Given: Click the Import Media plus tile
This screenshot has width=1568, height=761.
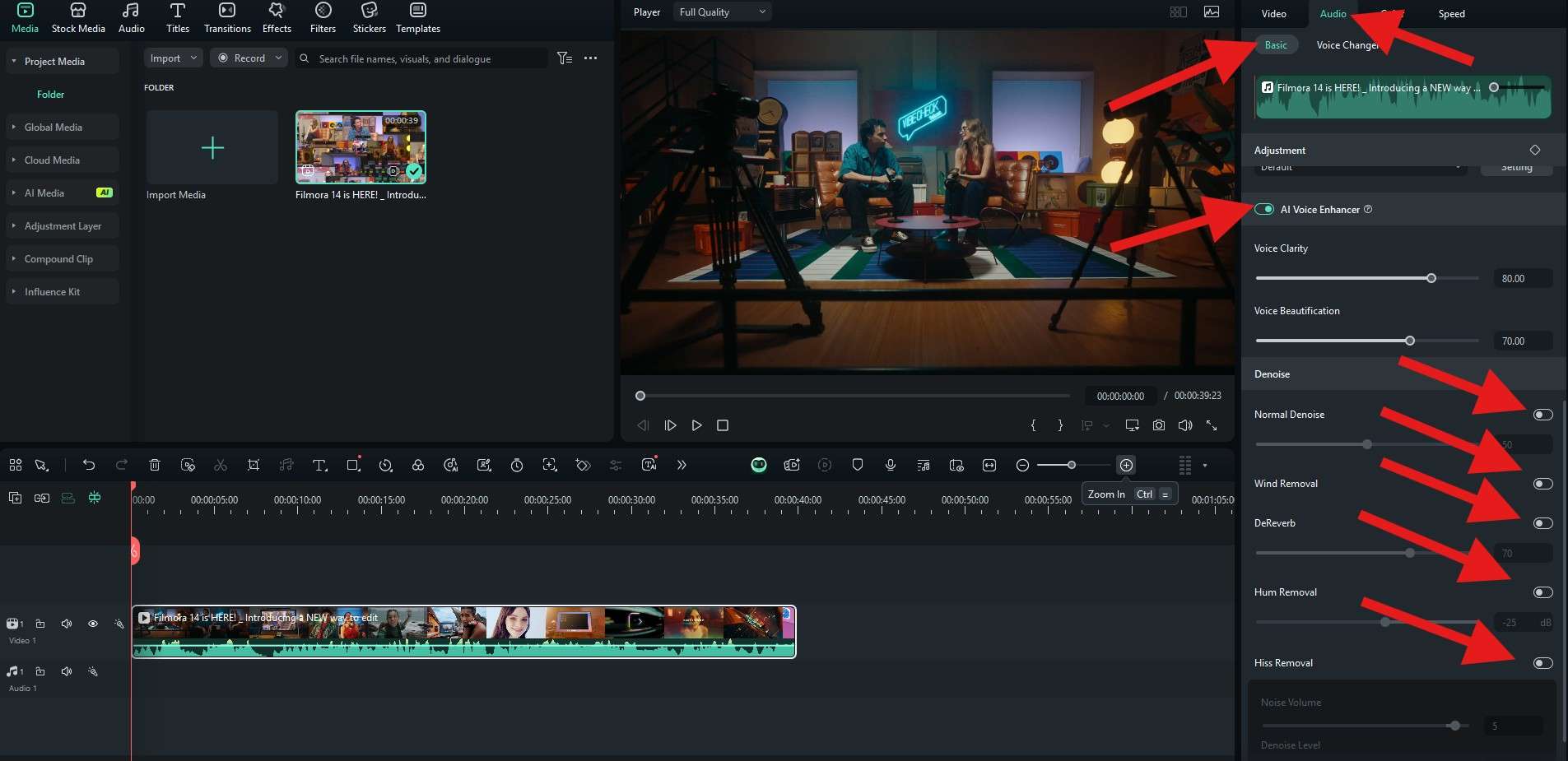Looking at the screenshot, I should pos(212,148).
